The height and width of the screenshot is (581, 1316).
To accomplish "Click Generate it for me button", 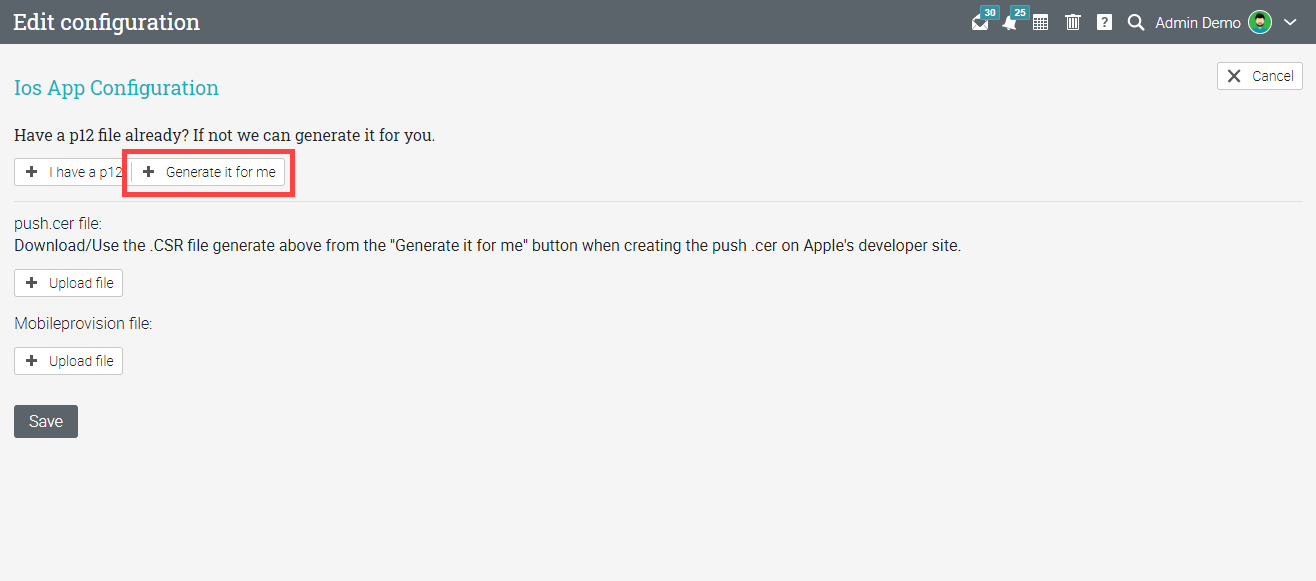I will pyautogui.click(x=208, y=172).
